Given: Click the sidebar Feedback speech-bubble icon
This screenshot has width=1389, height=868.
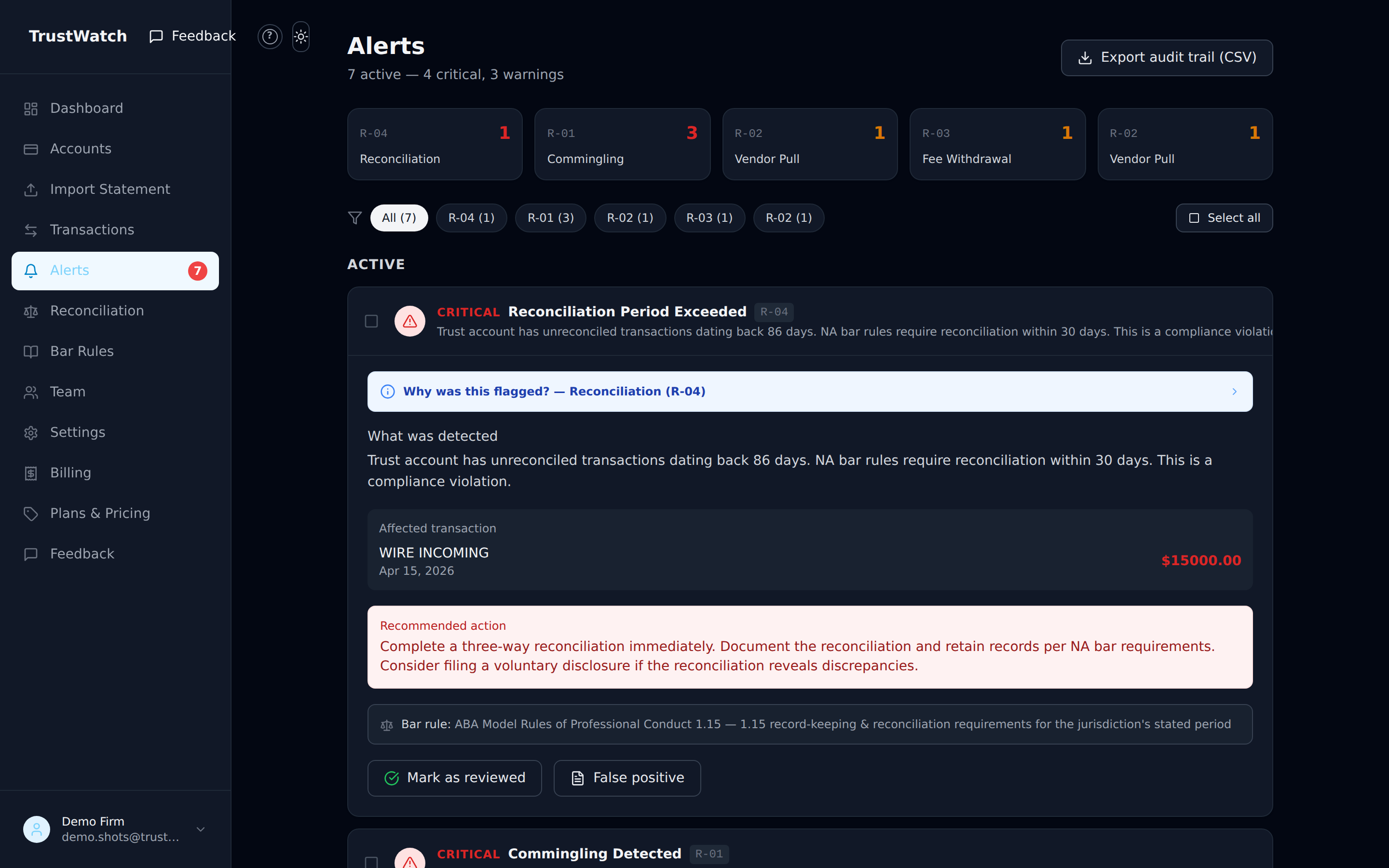Looking at the screenshot, I should (x=31, y=554).
